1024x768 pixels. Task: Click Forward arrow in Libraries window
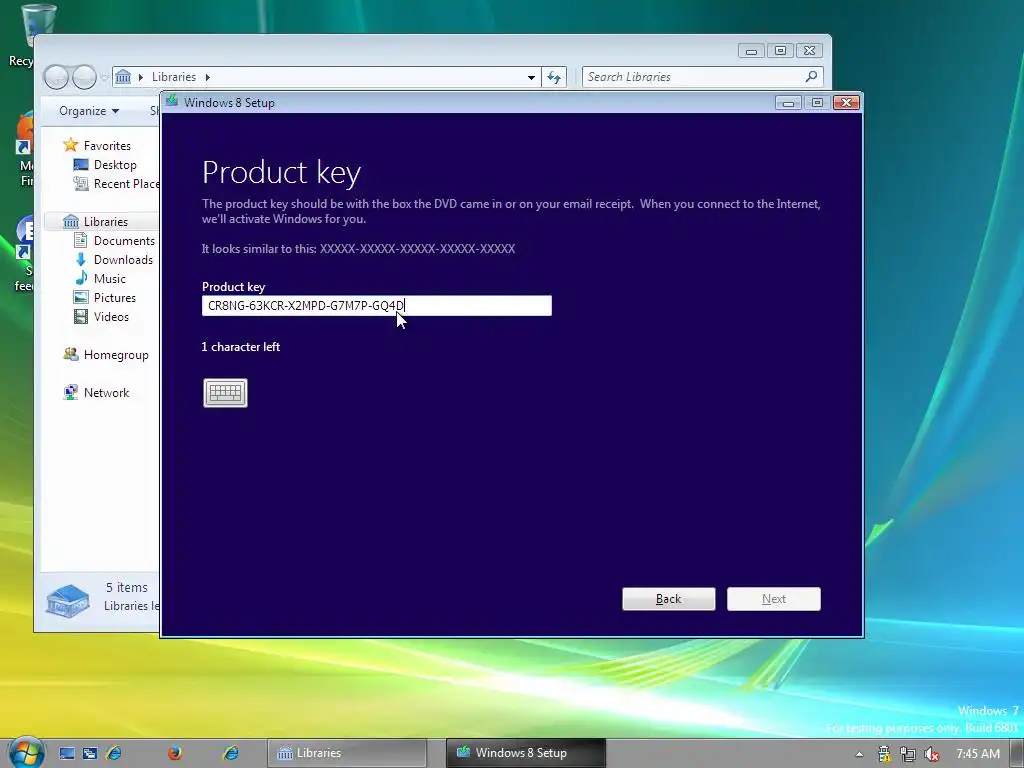(84, 77)
